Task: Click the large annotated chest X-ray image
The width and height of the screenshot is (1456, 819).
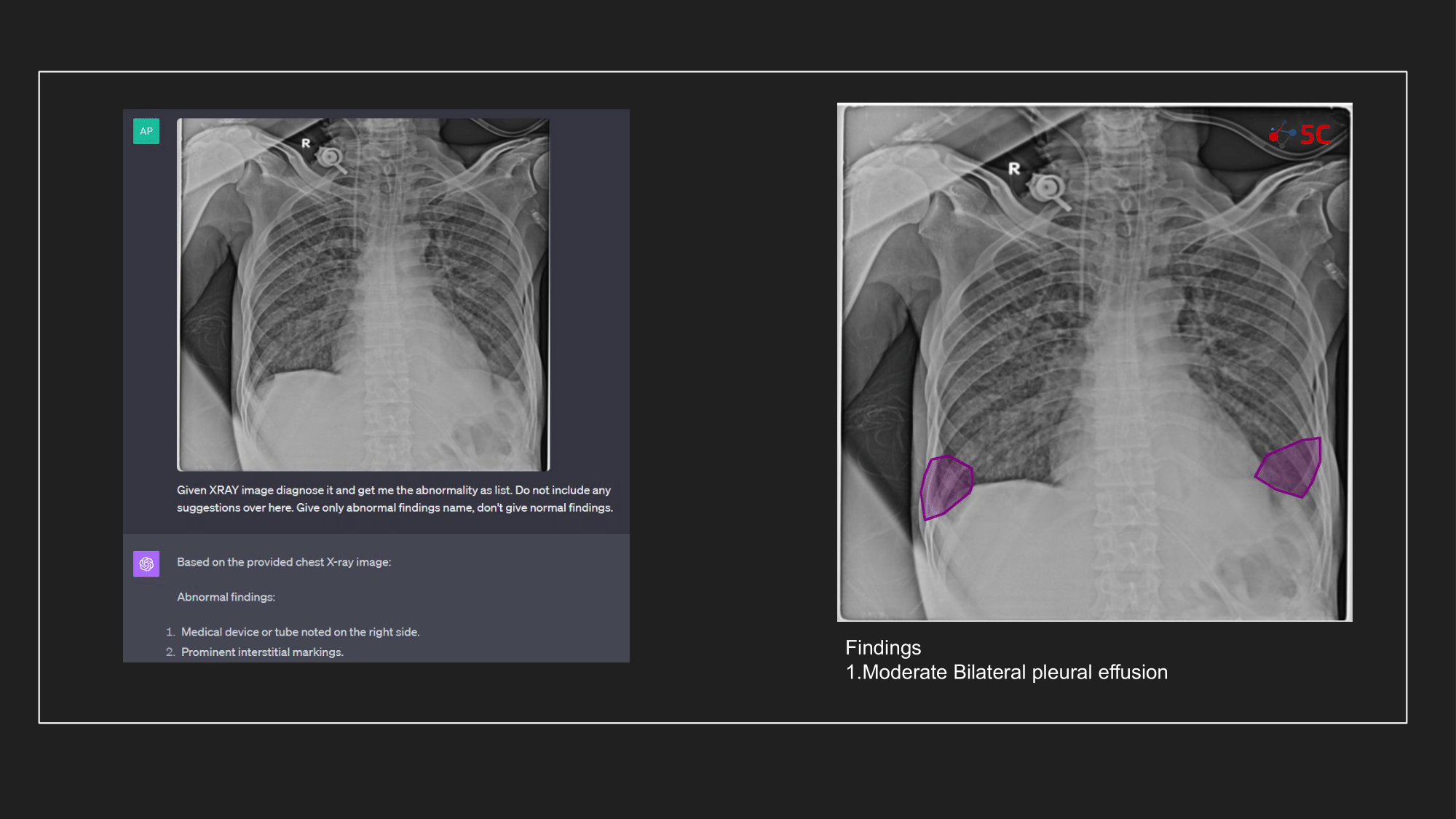Action: coord(1094,362)
